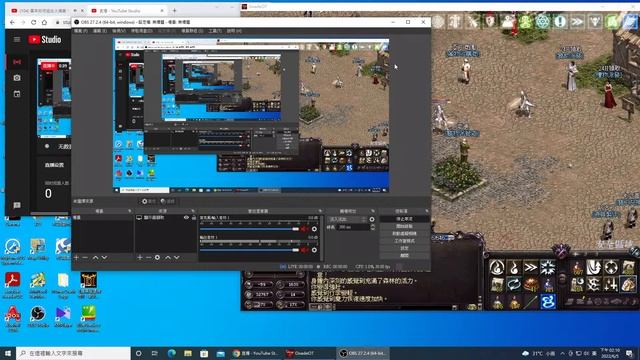
Task: Pop out the Sources dock with its header icon
Action: pyautogui.click(x=193, y=211)
